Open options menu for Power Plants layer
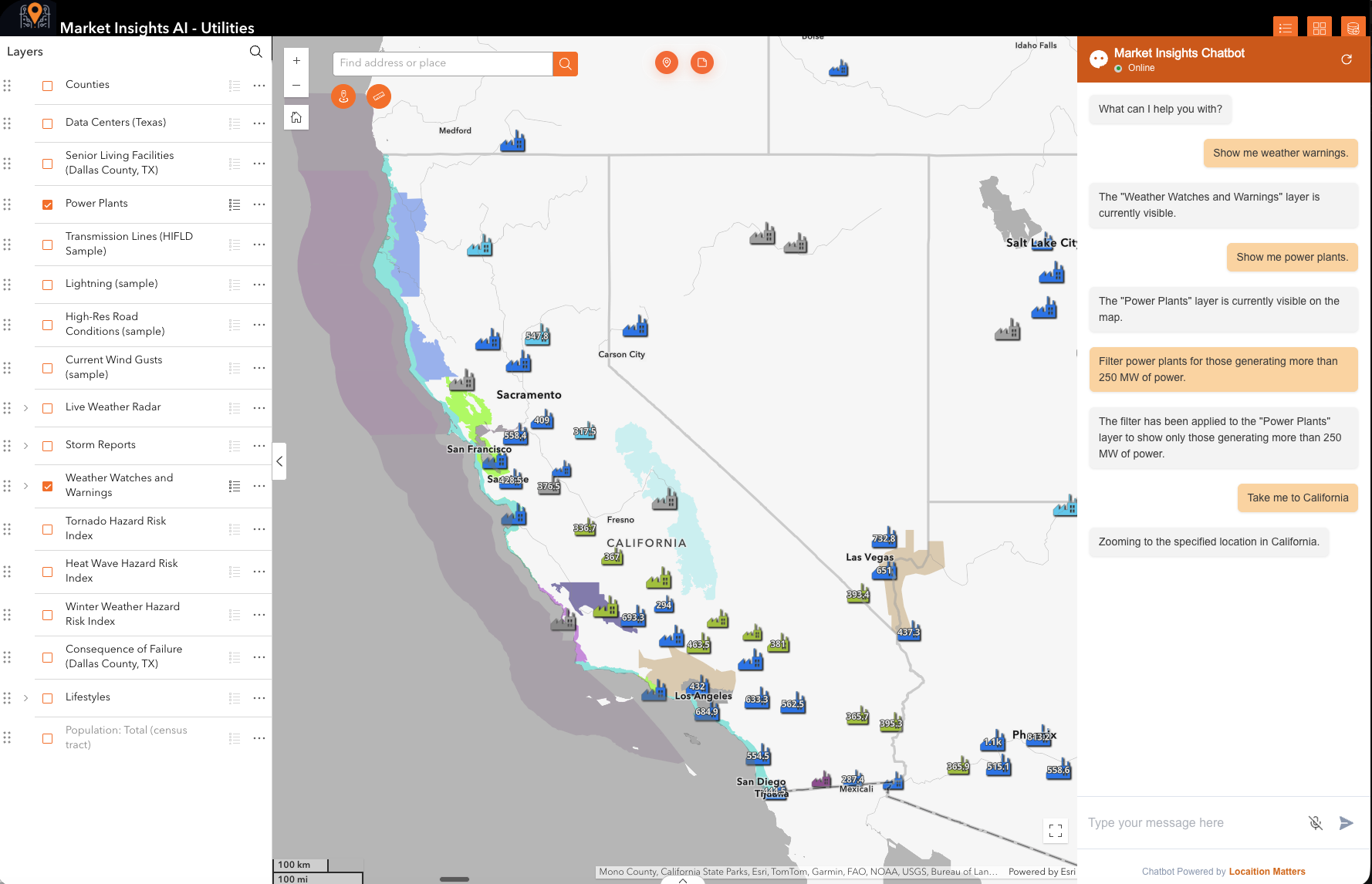The image size is (1372, 884). [x=259, y=204]
